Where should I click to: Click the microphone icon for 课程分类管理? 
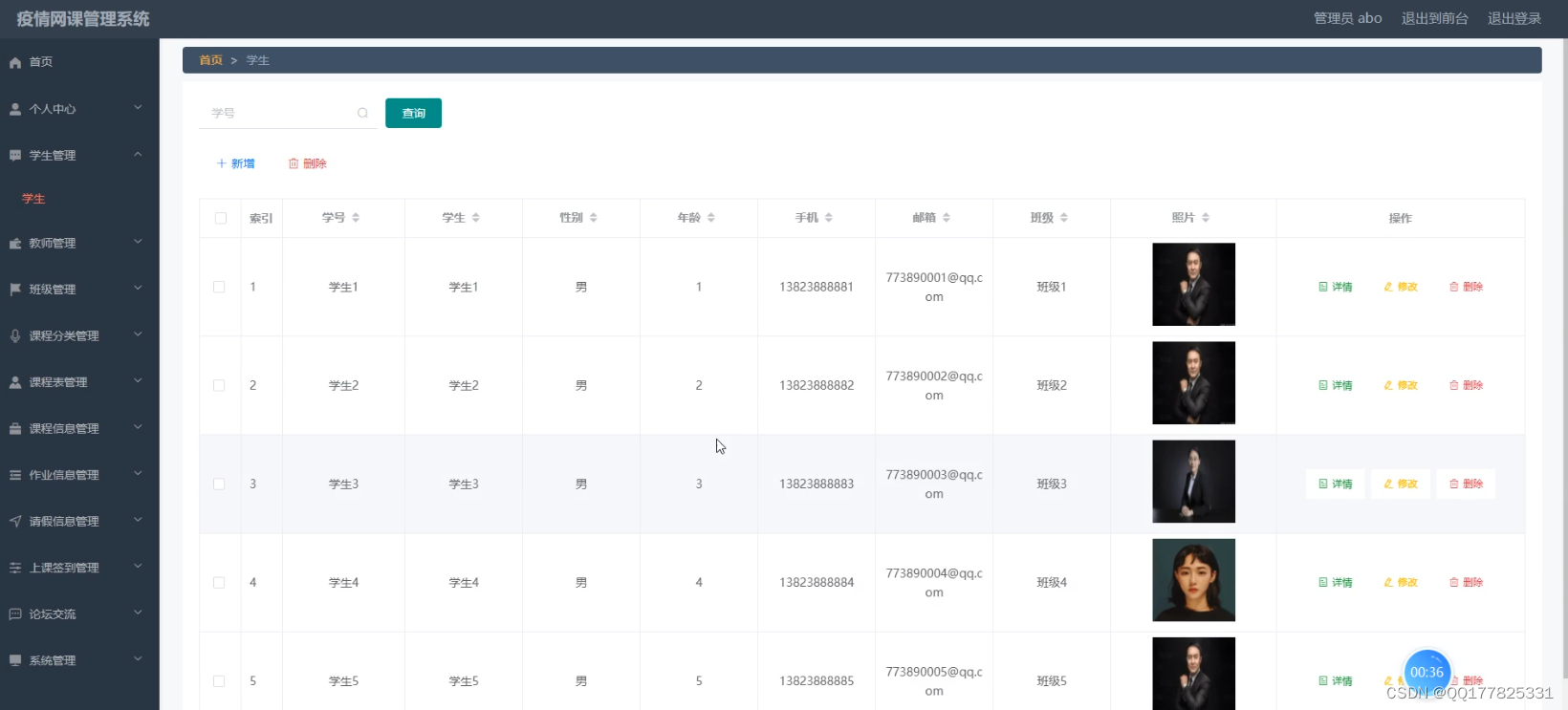tap(15, 335)
